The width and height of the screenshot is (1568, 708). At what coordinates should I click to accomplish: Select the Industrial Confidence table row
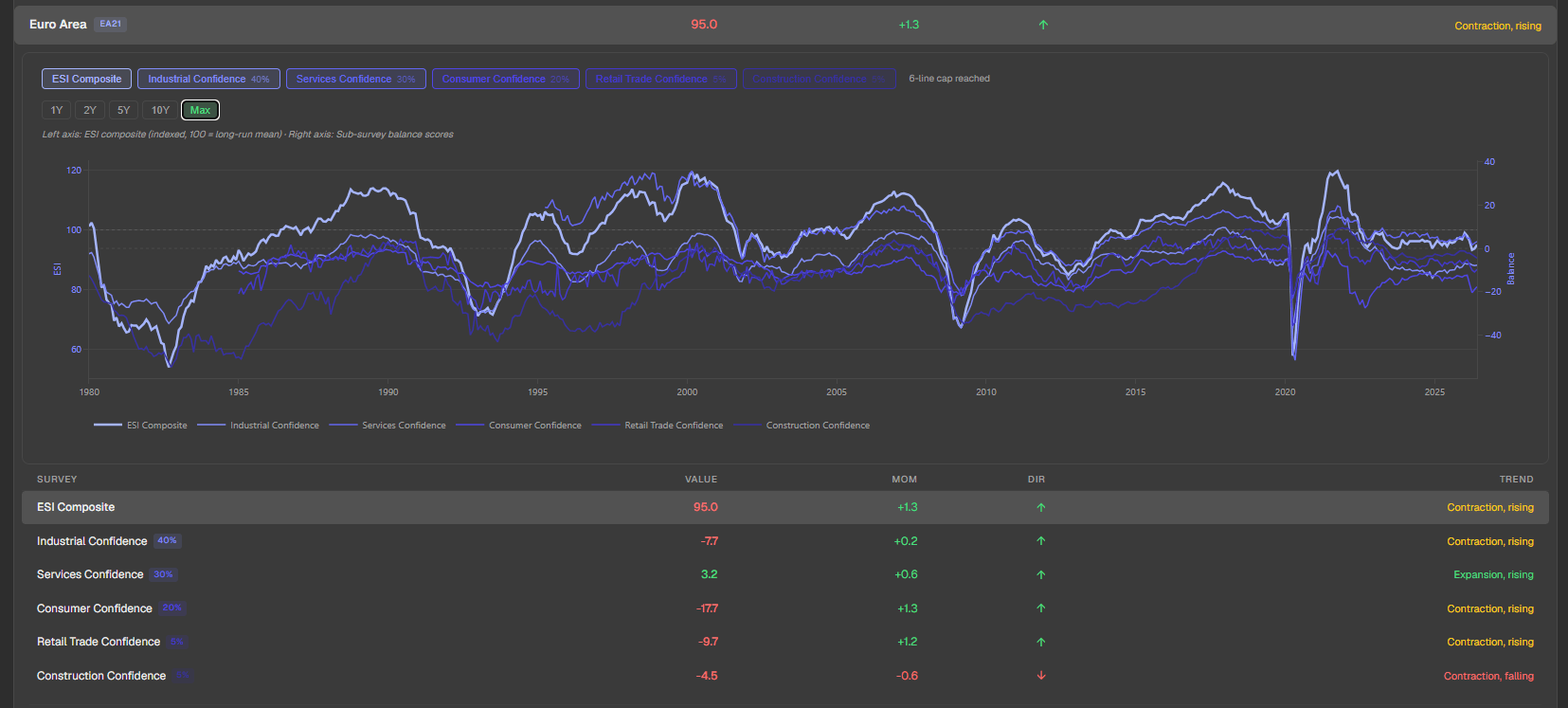tap(784, 541)
